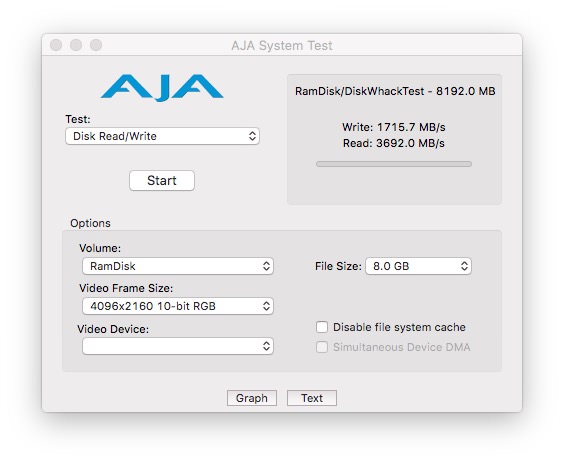
Task: Click the Volume: label
Action: pyautogui.click(x=100, y=248)
